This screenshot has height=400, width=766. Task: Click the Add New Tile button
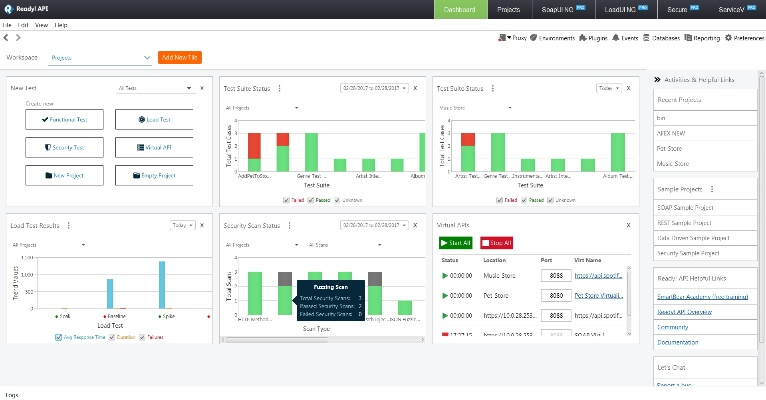pos(181,58)
